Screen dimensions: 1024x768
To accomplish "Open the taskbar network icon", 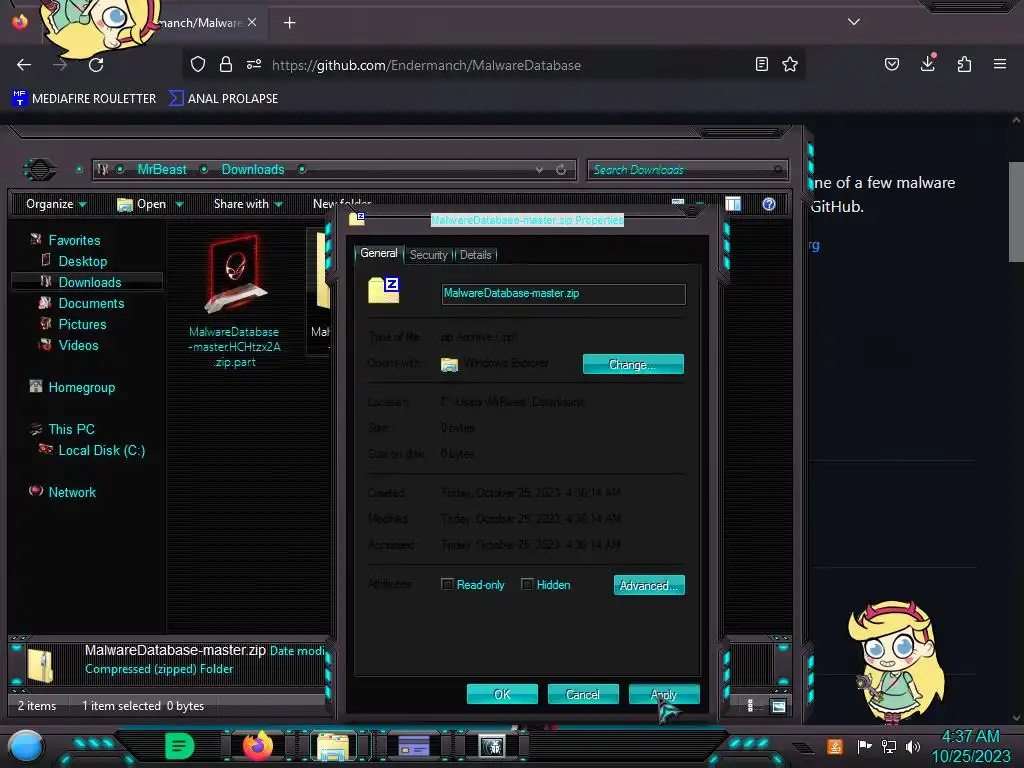I will point(889,746).
